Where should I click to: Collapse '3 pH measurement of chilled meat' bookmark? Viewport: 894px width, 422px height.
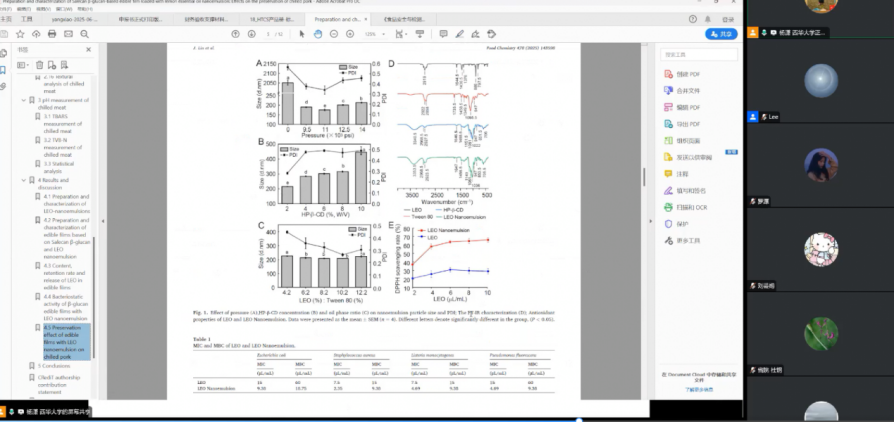tap(24, 100)
